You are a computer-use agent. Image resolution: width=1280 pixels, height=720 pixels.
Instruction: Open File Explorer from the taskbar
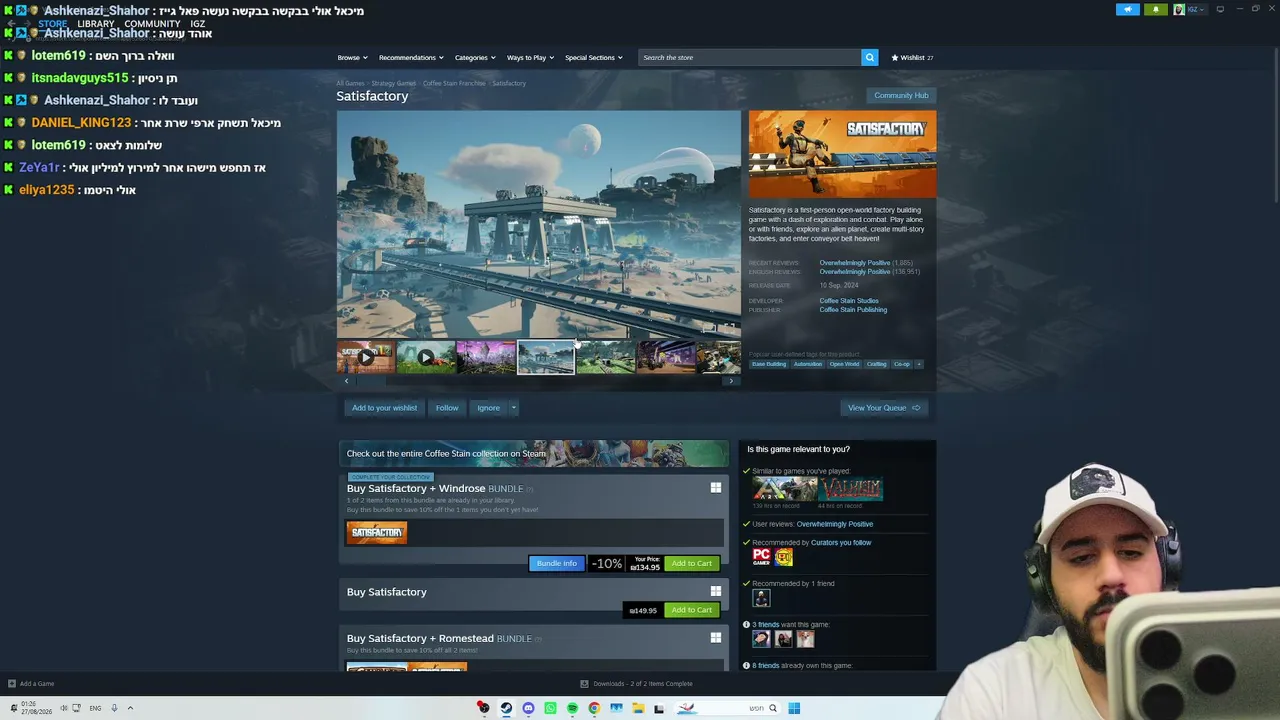pos(637,708)
